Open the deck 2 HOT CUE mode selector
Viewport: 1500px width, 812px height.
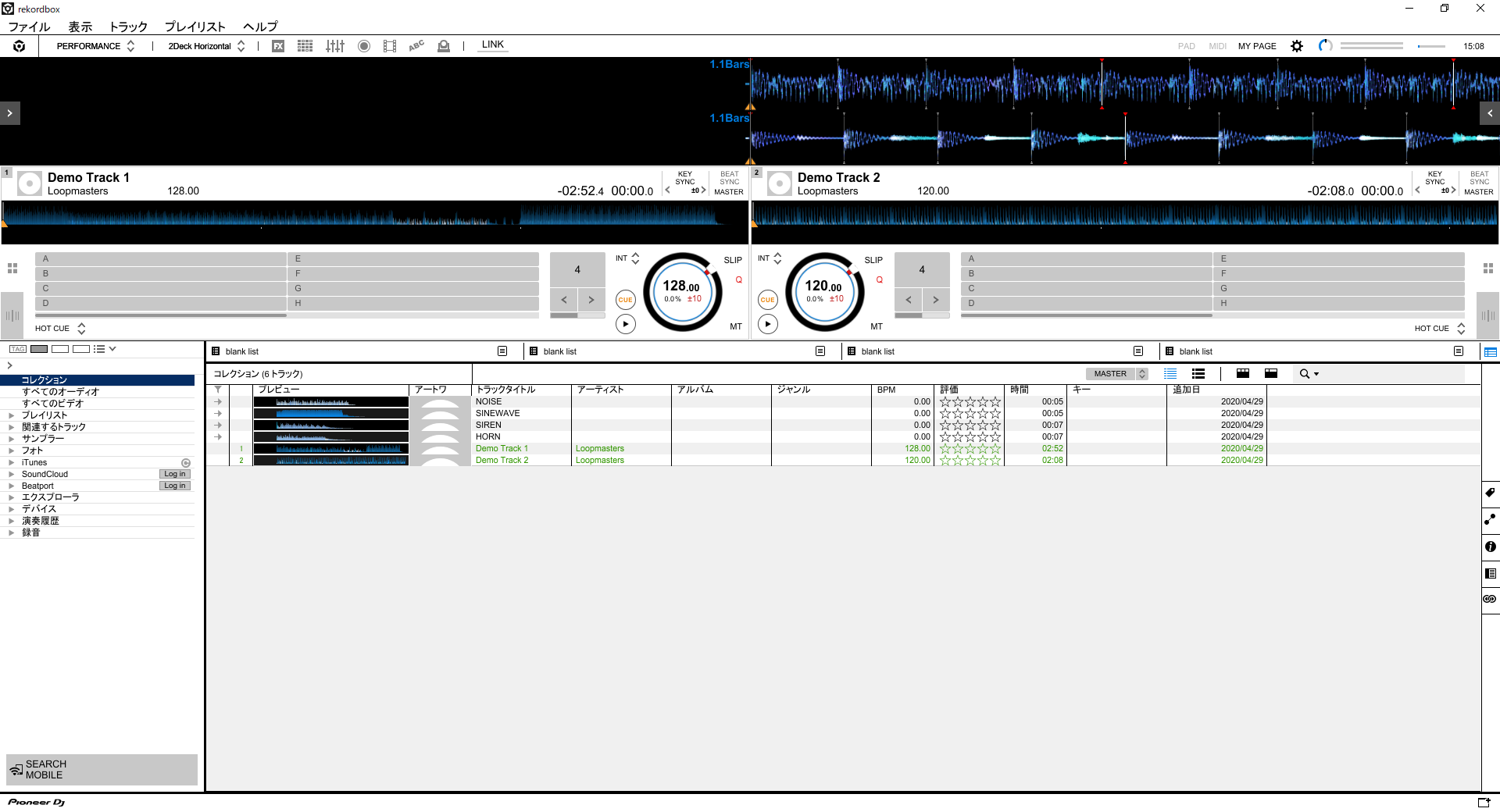(1440, 329)
